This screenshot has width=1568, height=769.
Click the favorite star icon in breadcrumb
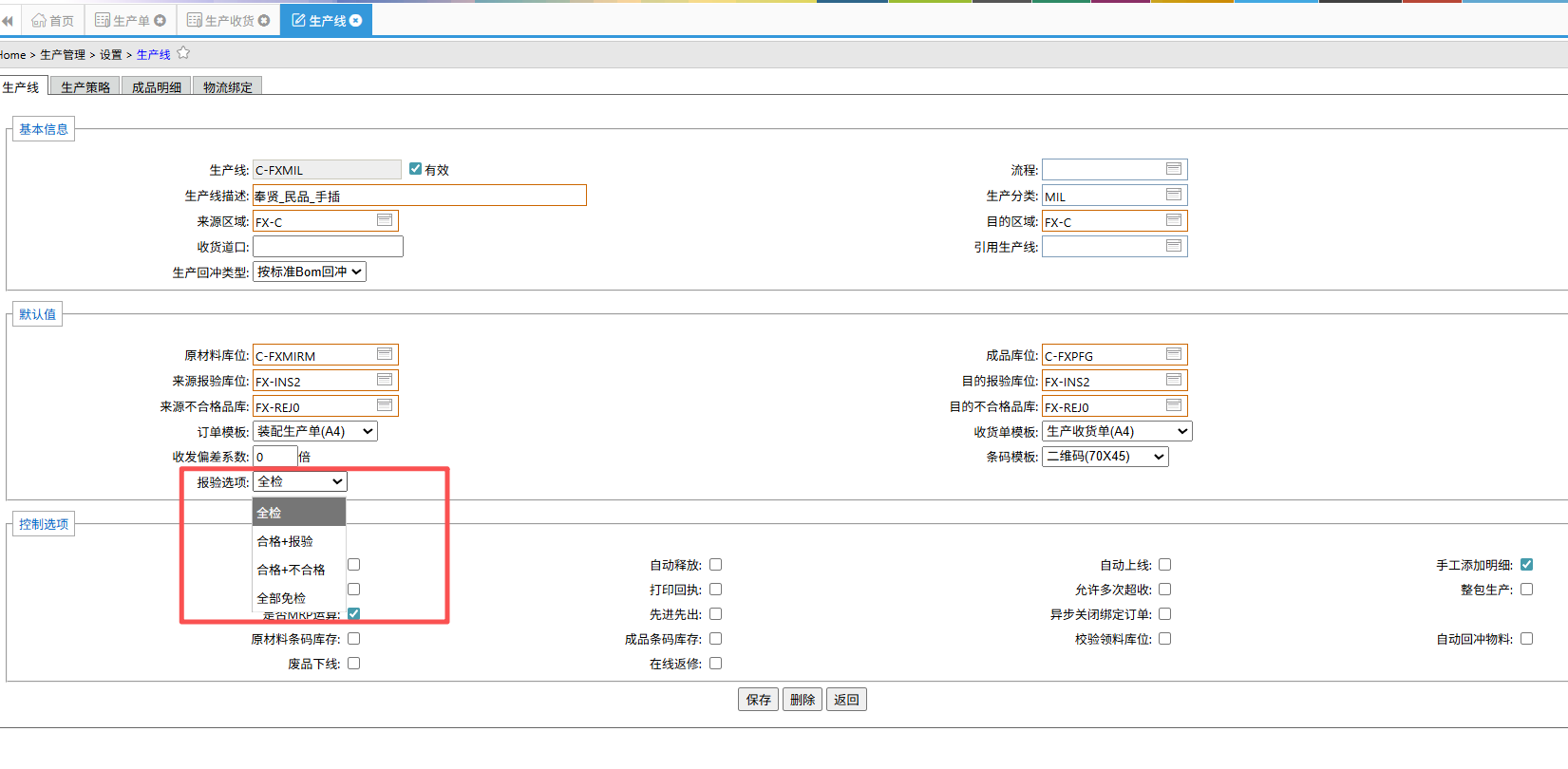[183, 53]
